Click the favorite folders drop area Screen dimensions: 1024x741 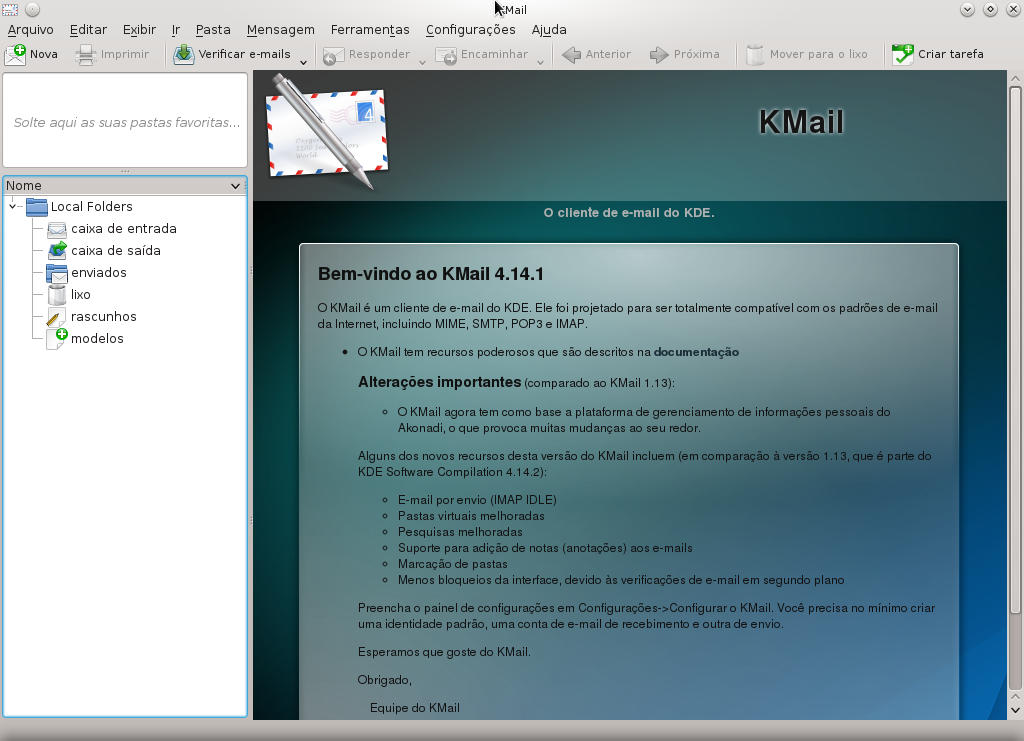[125, 120]
